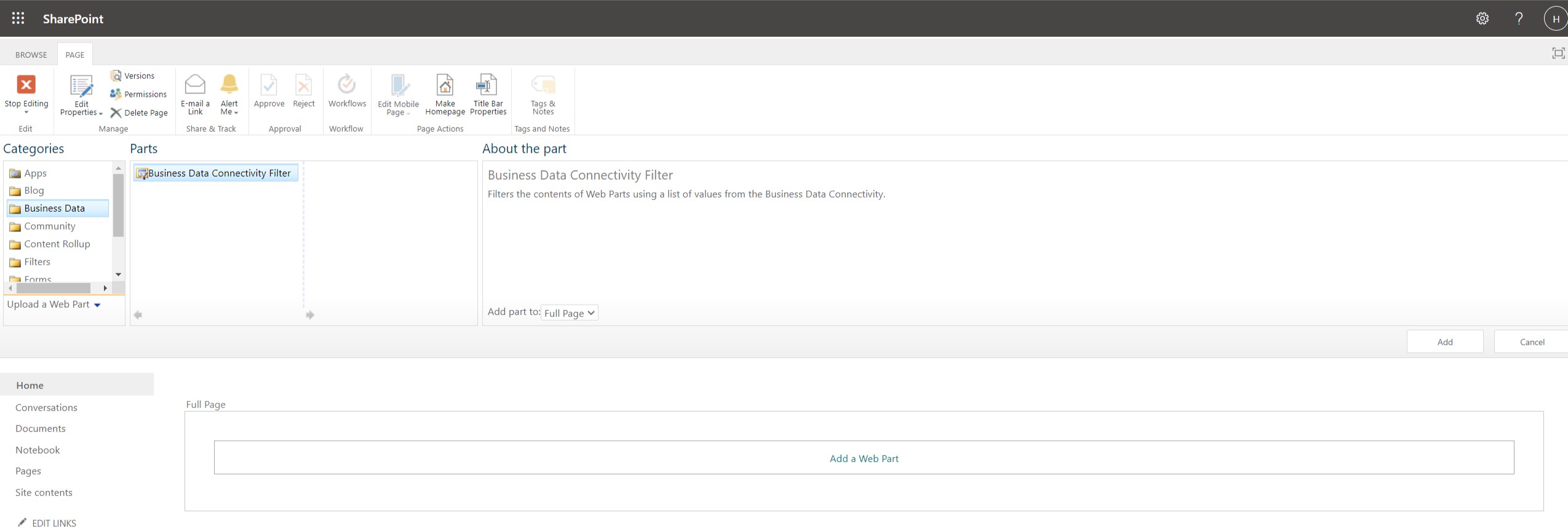Open Conversations in the left navigation
This screenshot has width=1568, height=528.
click(x=46, y=407)
